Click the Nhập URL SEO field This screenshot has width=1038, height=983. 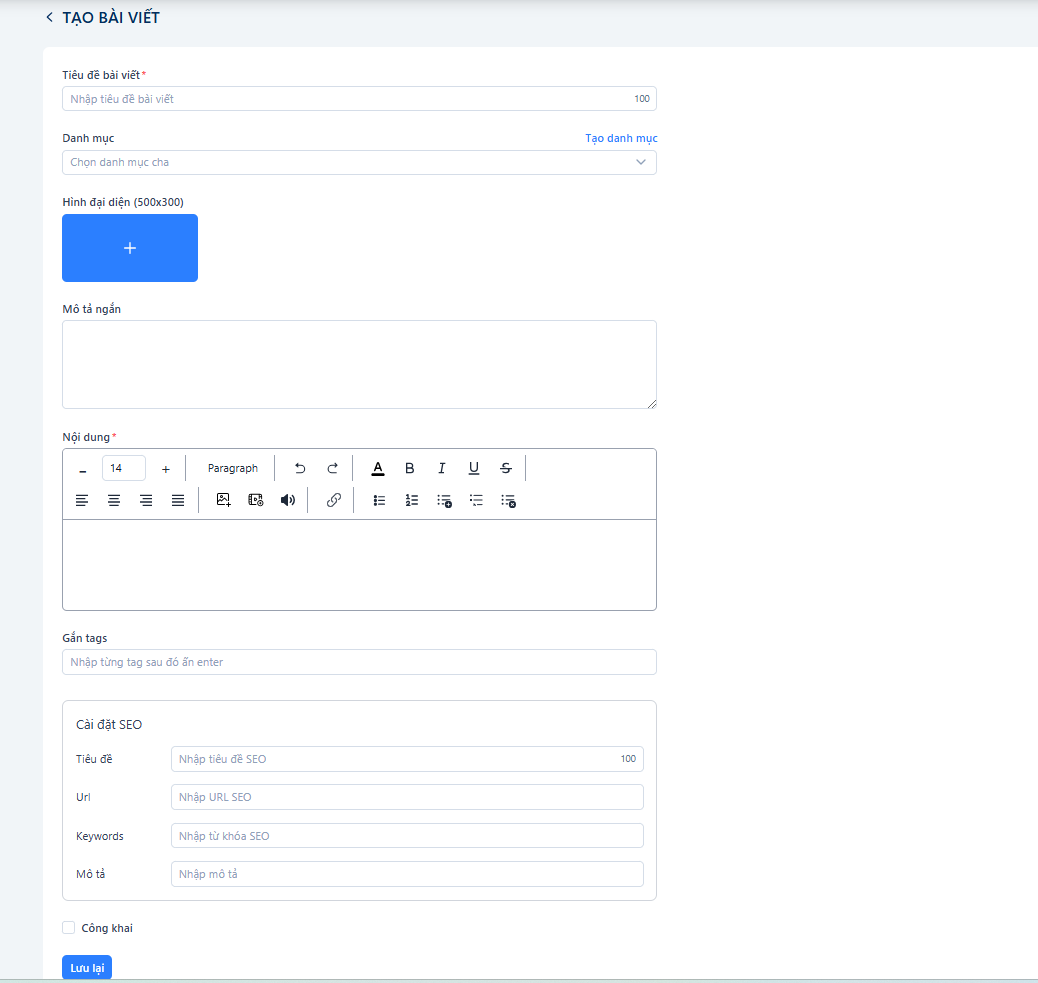coord(407,797)
